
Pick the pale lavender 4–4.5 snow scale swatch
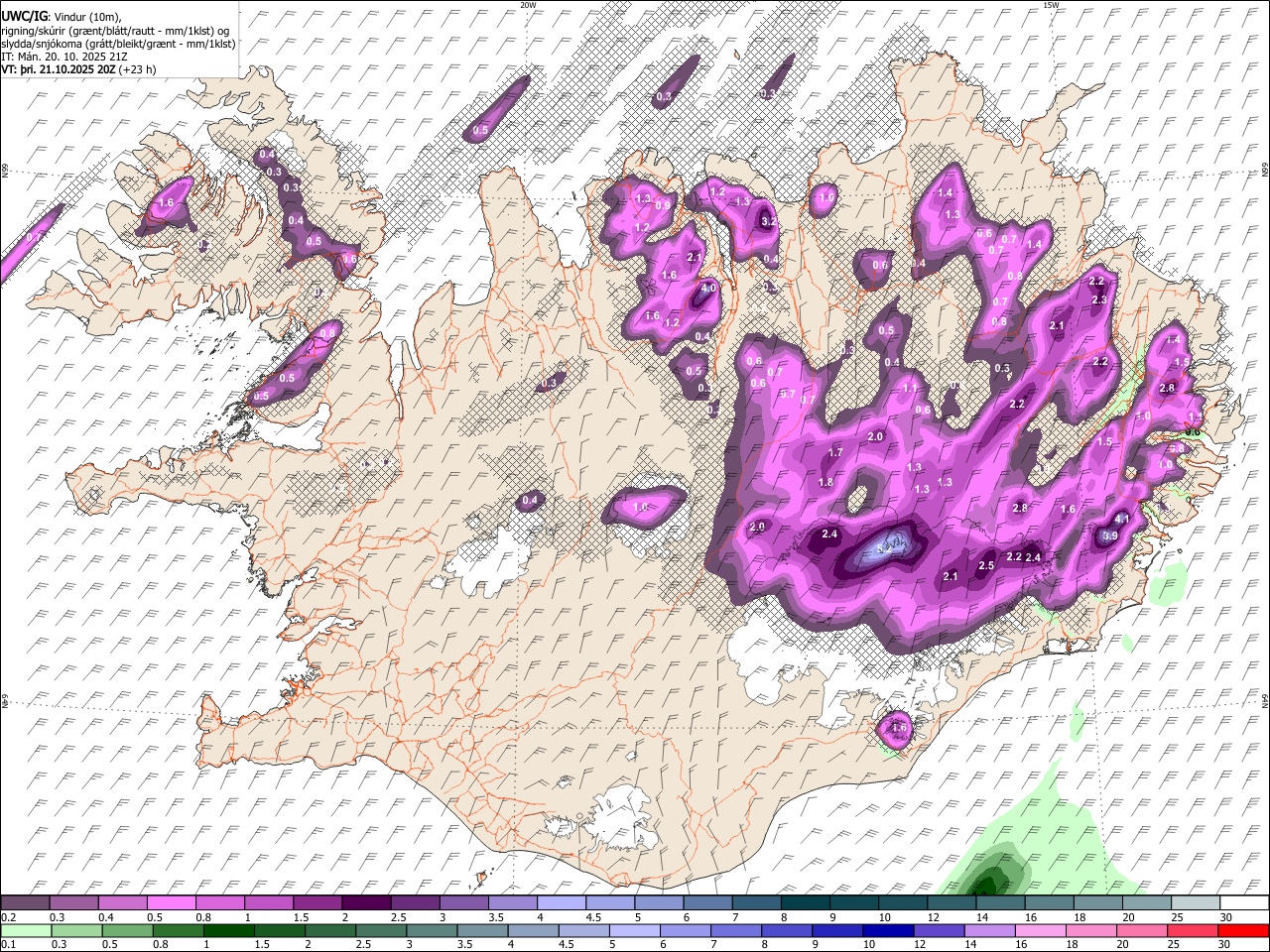(560, 903)
